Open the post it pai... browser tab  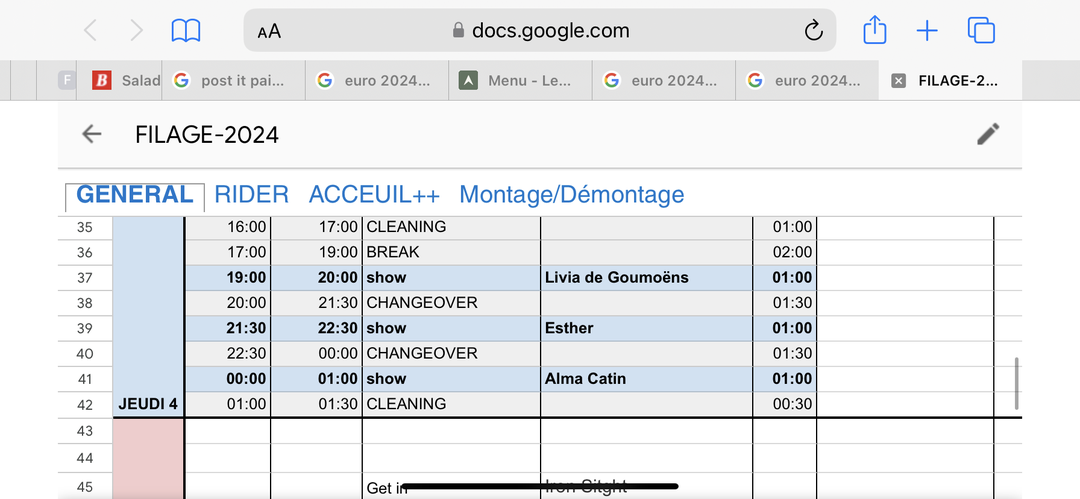236,81
